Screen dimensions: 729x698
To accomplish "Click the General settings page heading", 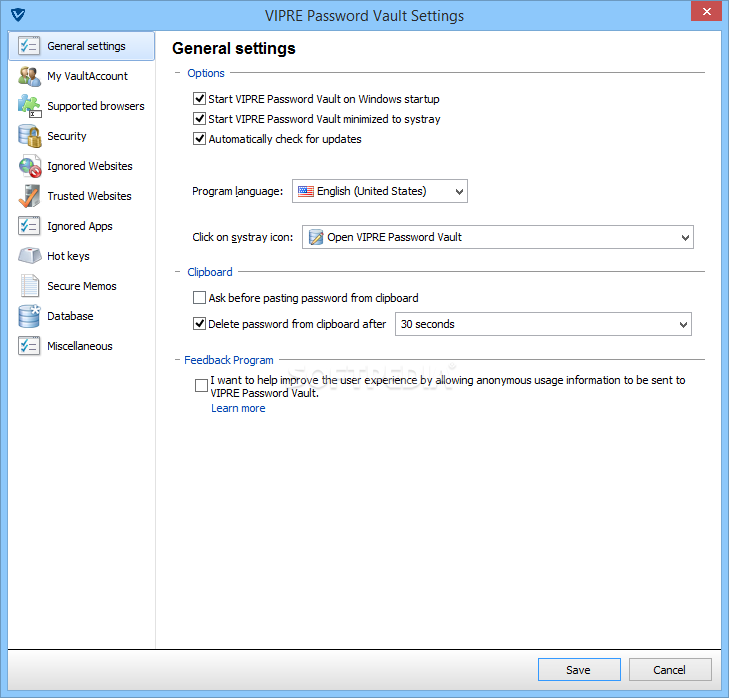I will click(234, 48).
